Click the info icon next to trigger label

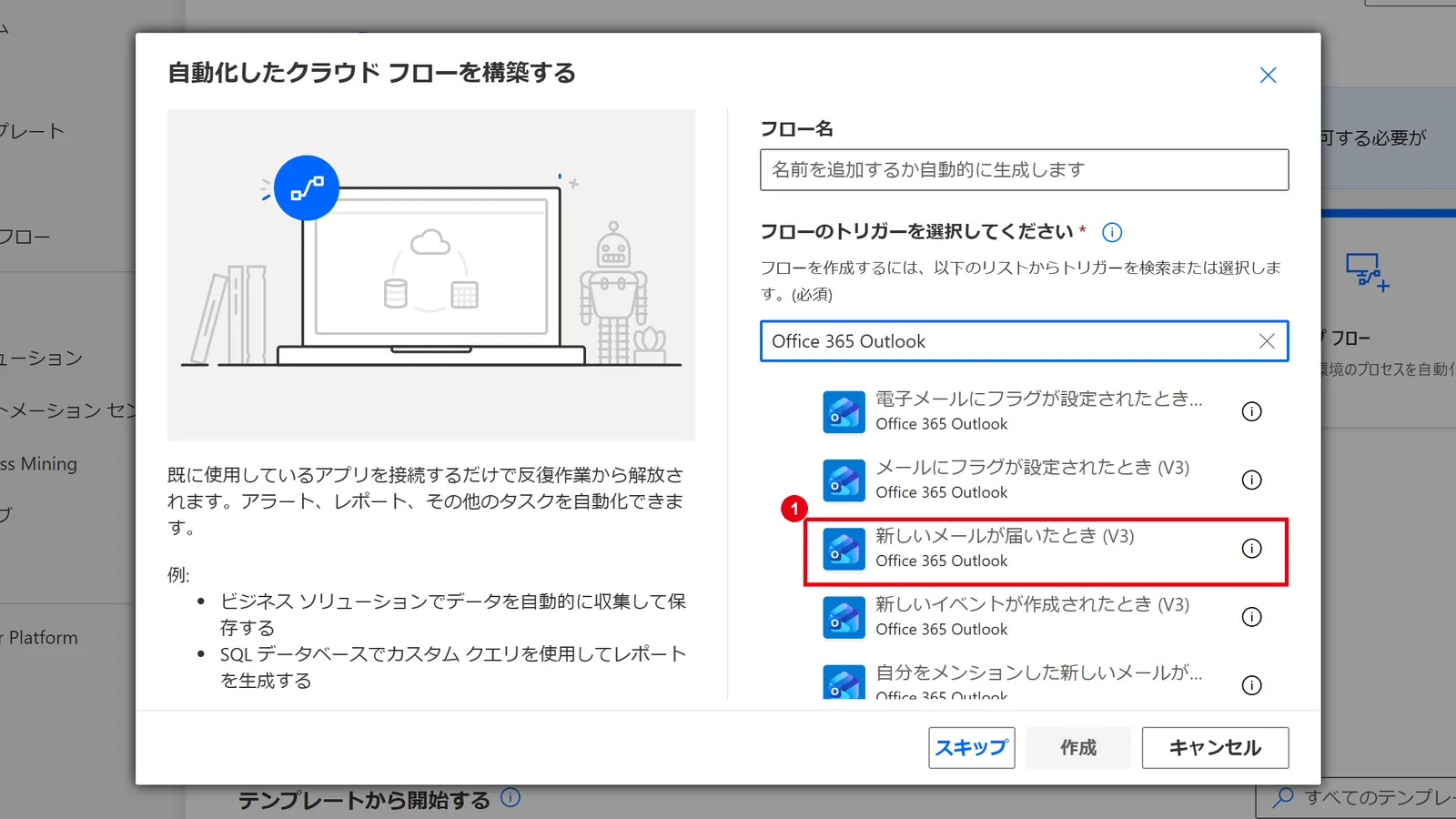[1112, 232]
